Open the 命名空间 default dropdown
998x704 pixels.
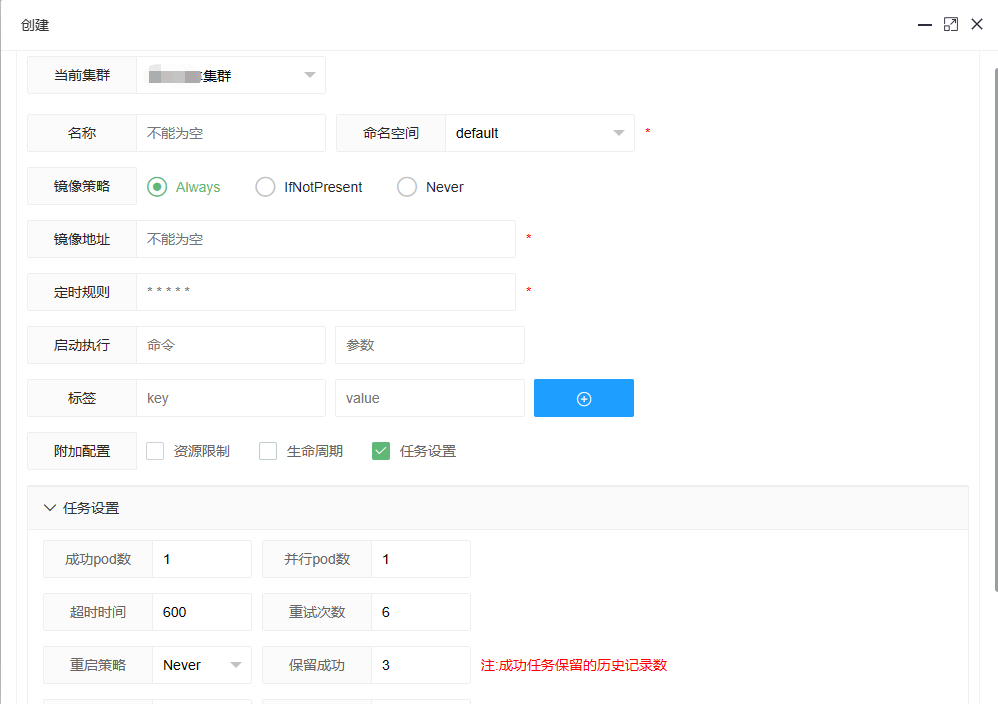pos(540,133)
